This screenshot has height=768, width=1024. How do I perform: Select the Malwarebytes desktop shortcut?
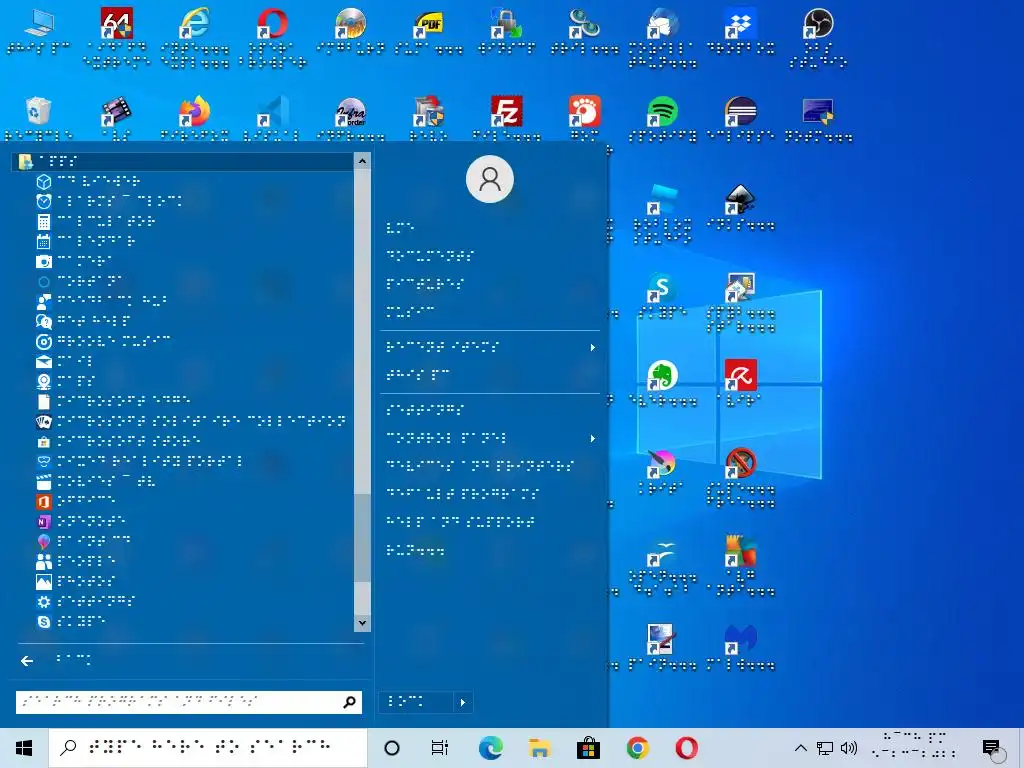click(741, 647)
